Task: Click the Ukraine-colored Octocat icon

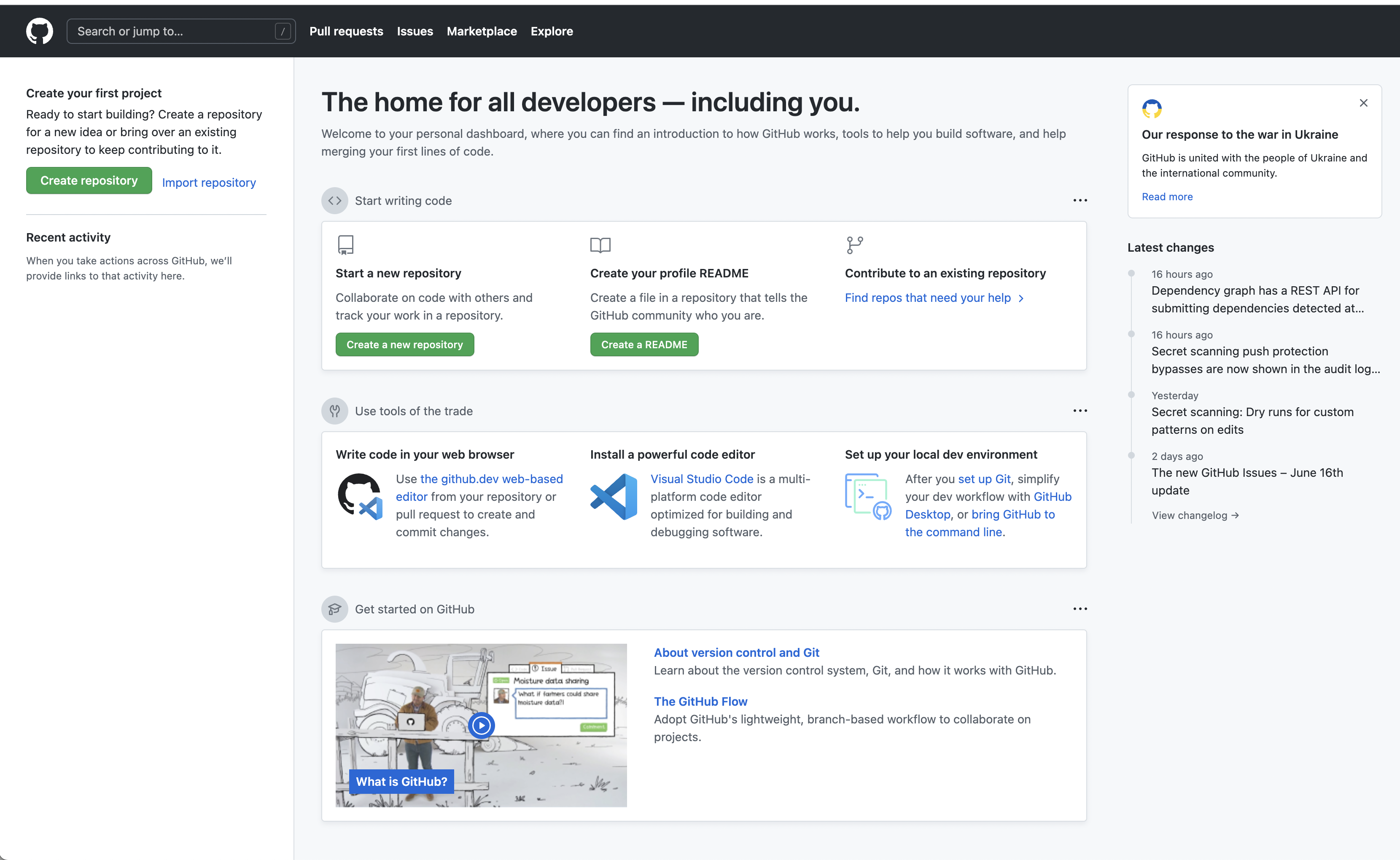Action: (1151, 109)
